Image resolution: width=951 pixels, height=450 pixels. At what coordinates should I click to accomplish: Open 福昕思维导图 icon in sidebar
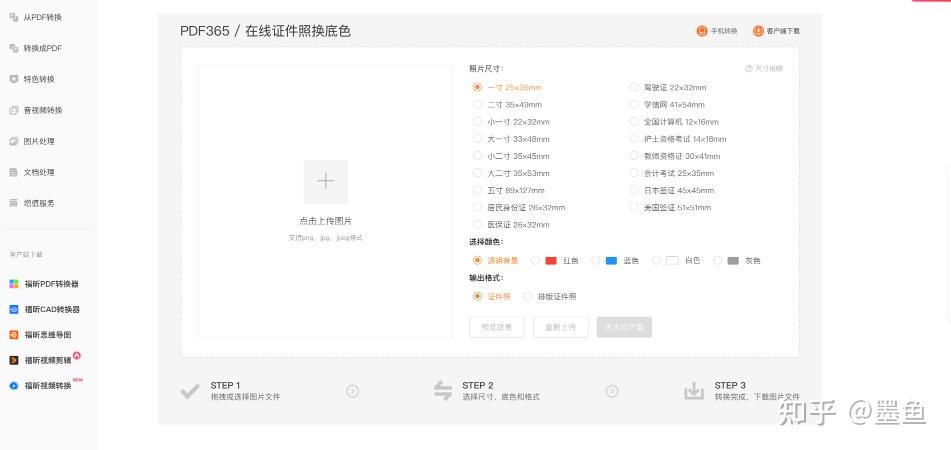14,335
